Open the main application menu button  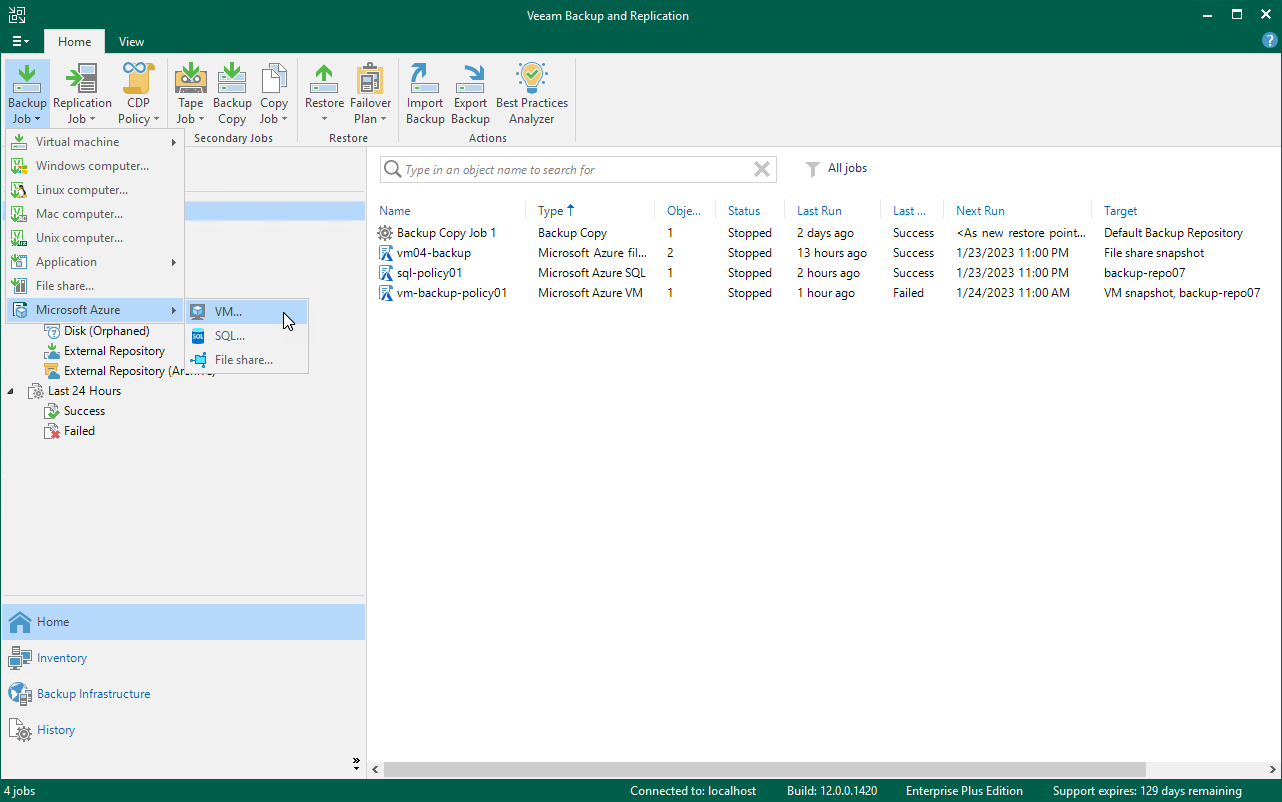coord(20,41)
